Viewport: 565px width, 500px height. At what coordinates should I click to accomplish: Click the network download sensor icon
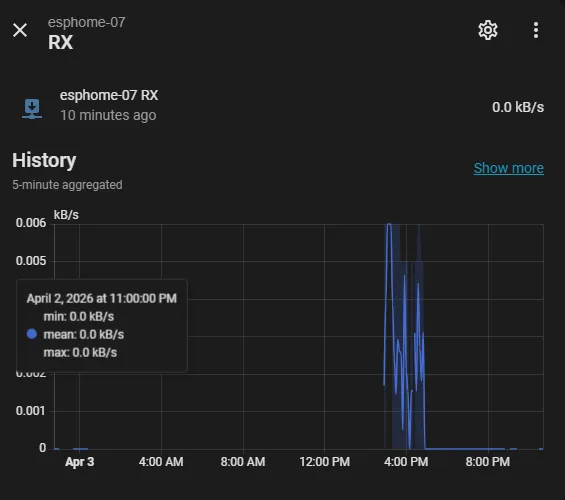32,109
